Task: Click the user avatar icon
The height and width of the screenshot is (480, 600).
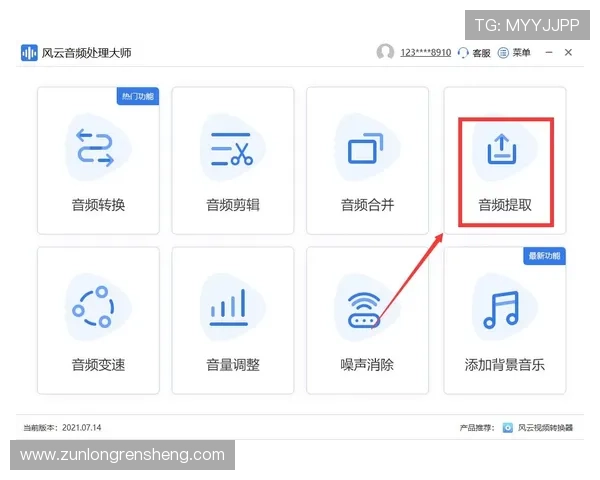Action: coord(385,52)
